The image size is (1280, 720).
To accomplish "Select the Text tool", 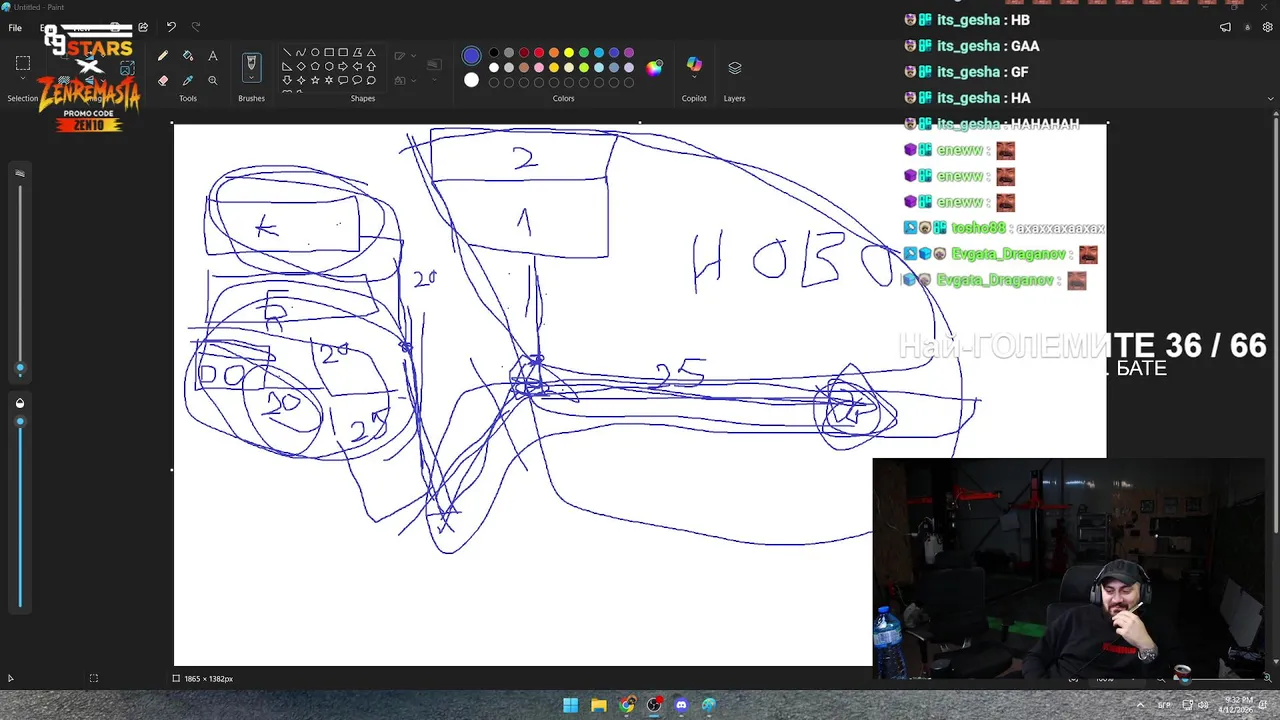I will [x=213, y=56].
